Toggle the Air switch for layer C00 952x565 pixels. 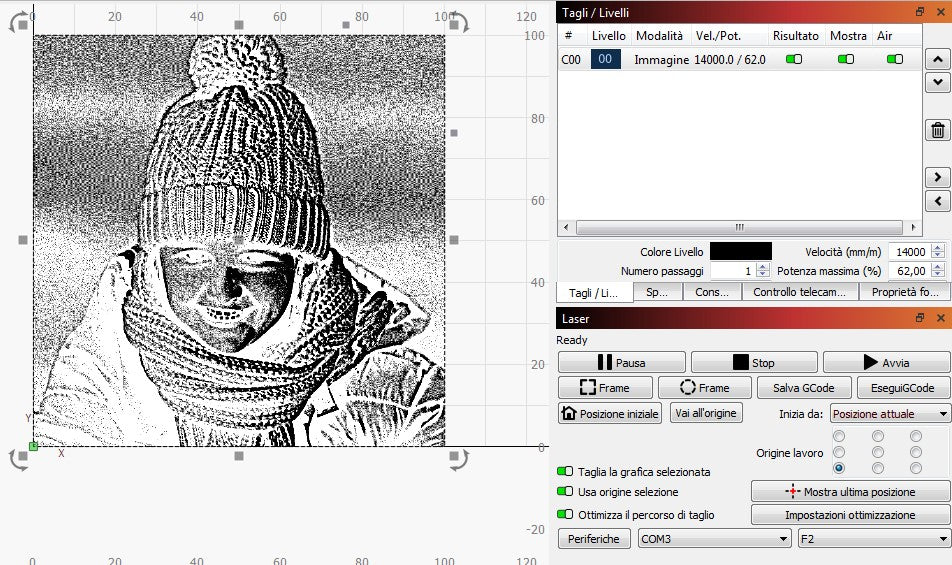[x=894, y=60]
